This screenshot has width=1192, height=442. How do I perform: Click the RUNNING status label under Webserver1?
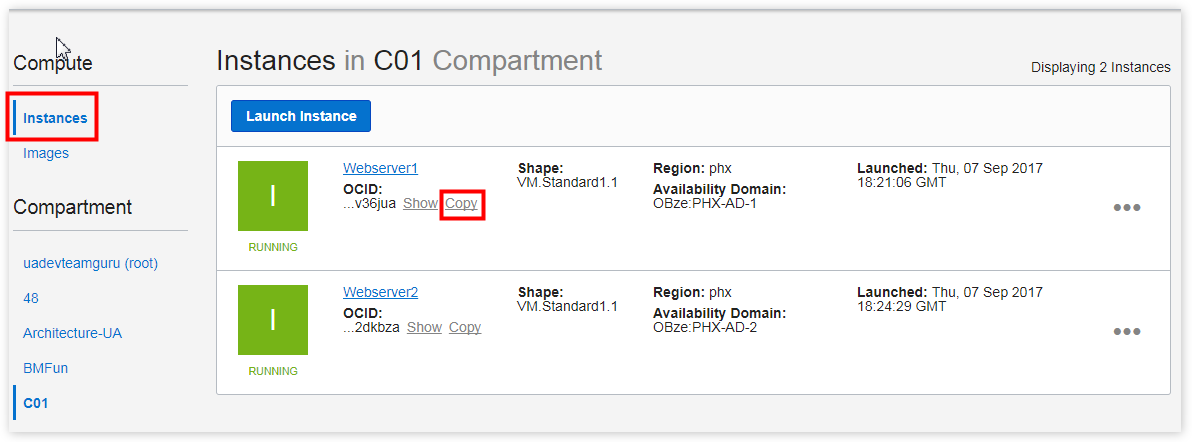(273, 247)
